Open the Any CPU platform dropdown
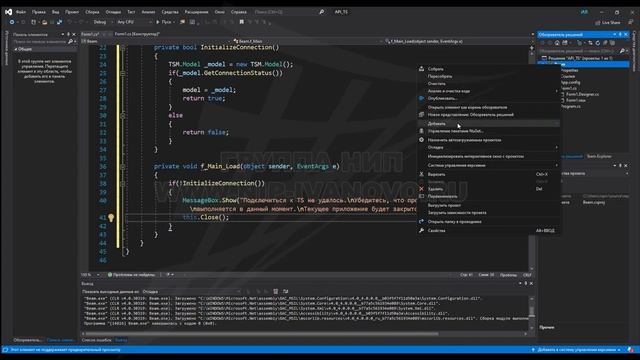This screenshot has width=640, height=360. (134, 22)
